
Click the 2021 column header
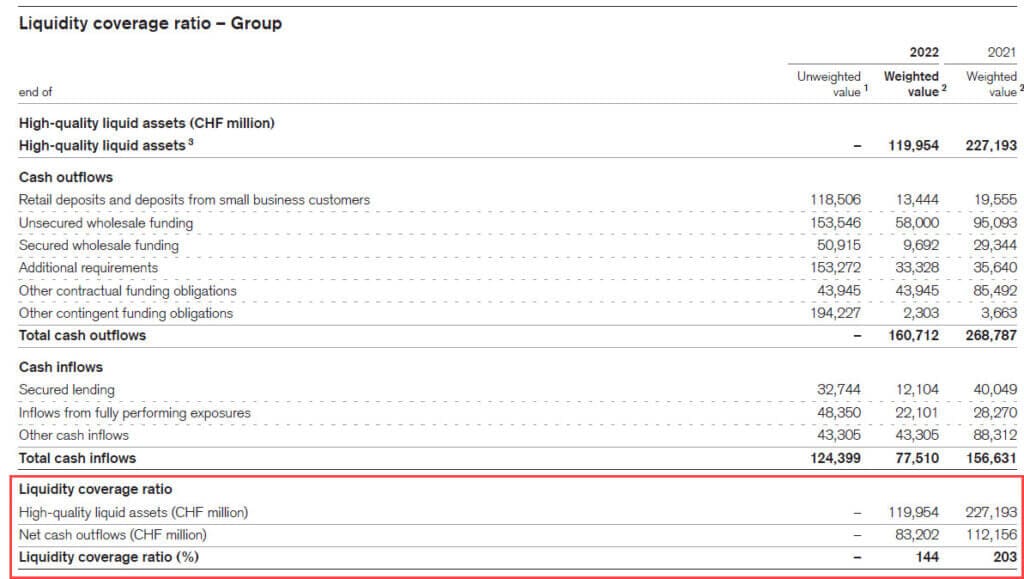(x=1001, y=52)
